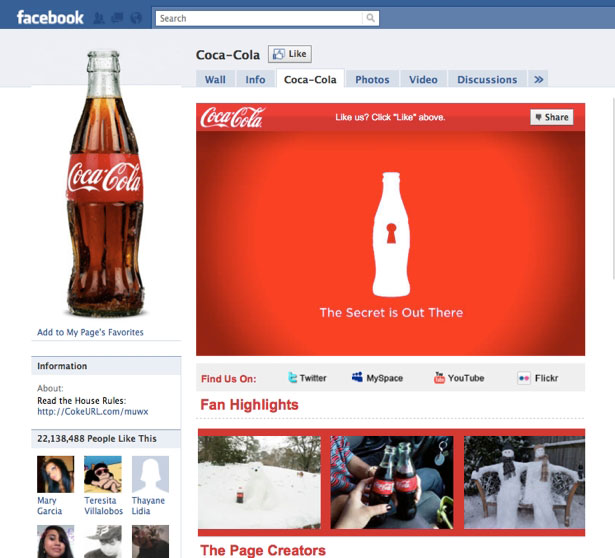Open the two Coke bottles fan photo
The width and height of the screenshot is (615, 558).
pyautogui.click(x=392, y=482)
